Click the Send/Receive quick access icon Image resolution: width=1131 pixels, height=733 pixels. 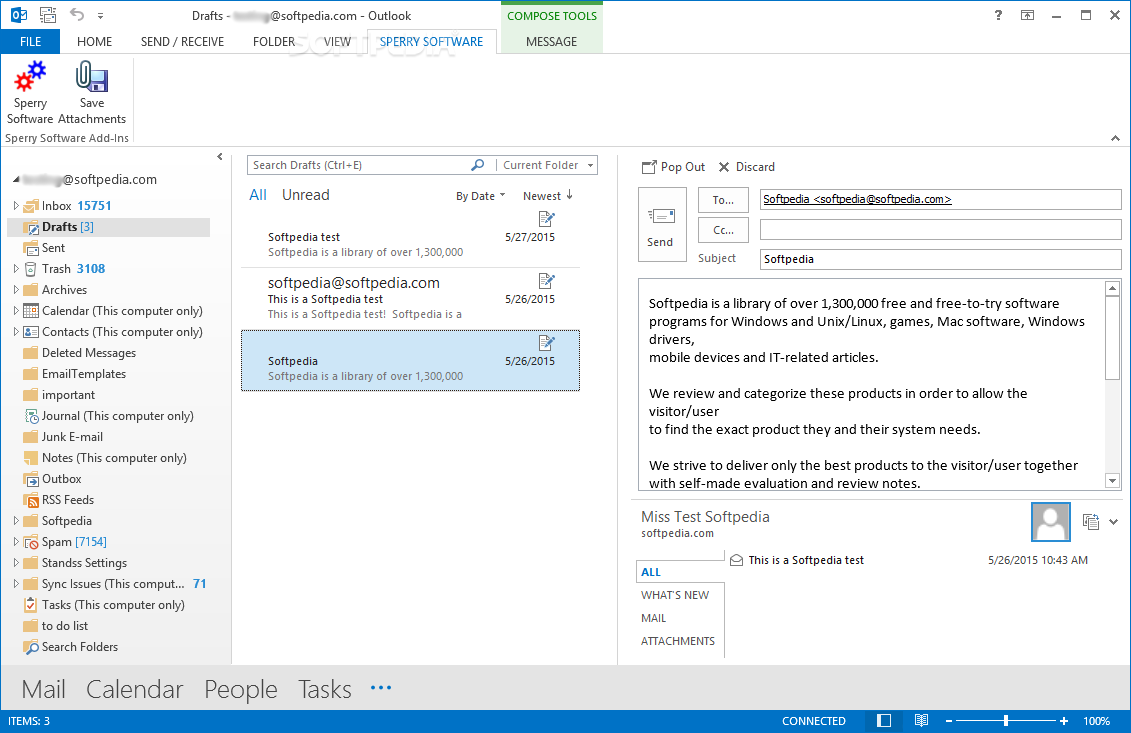click(48, 14)
